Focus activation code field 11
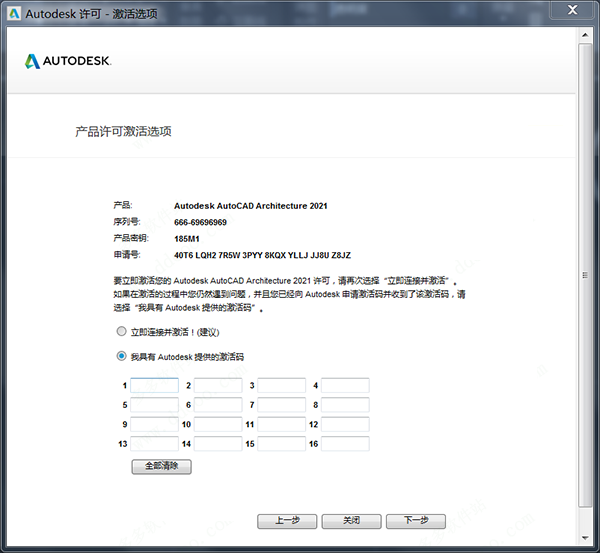 tap(282, 424)
